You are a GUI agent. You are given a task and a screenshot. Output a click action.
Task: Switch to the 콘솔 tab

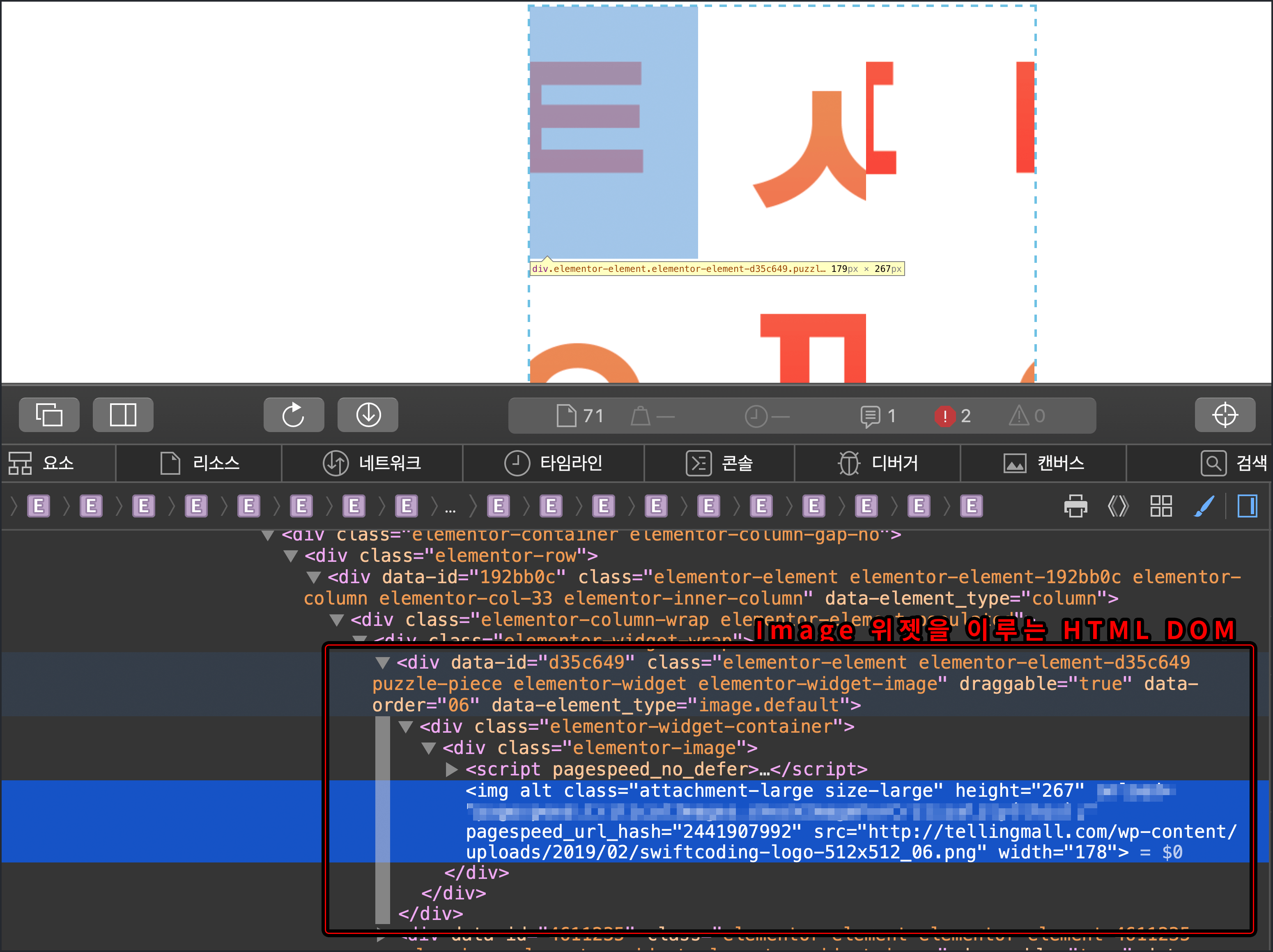[x=719, y=463]
